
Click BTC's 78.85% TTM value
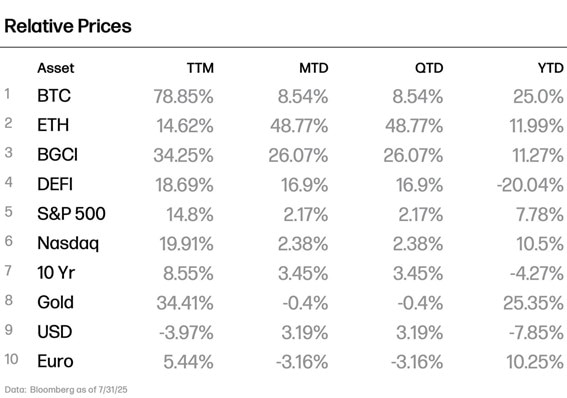pos(183,97)
